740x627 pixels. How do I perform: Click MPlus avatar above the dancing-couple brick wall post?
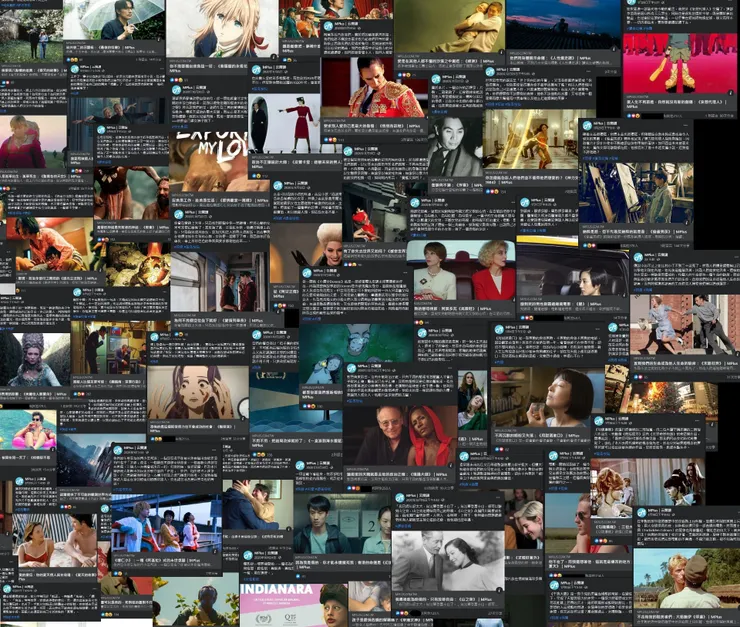(x=639, y=258)
